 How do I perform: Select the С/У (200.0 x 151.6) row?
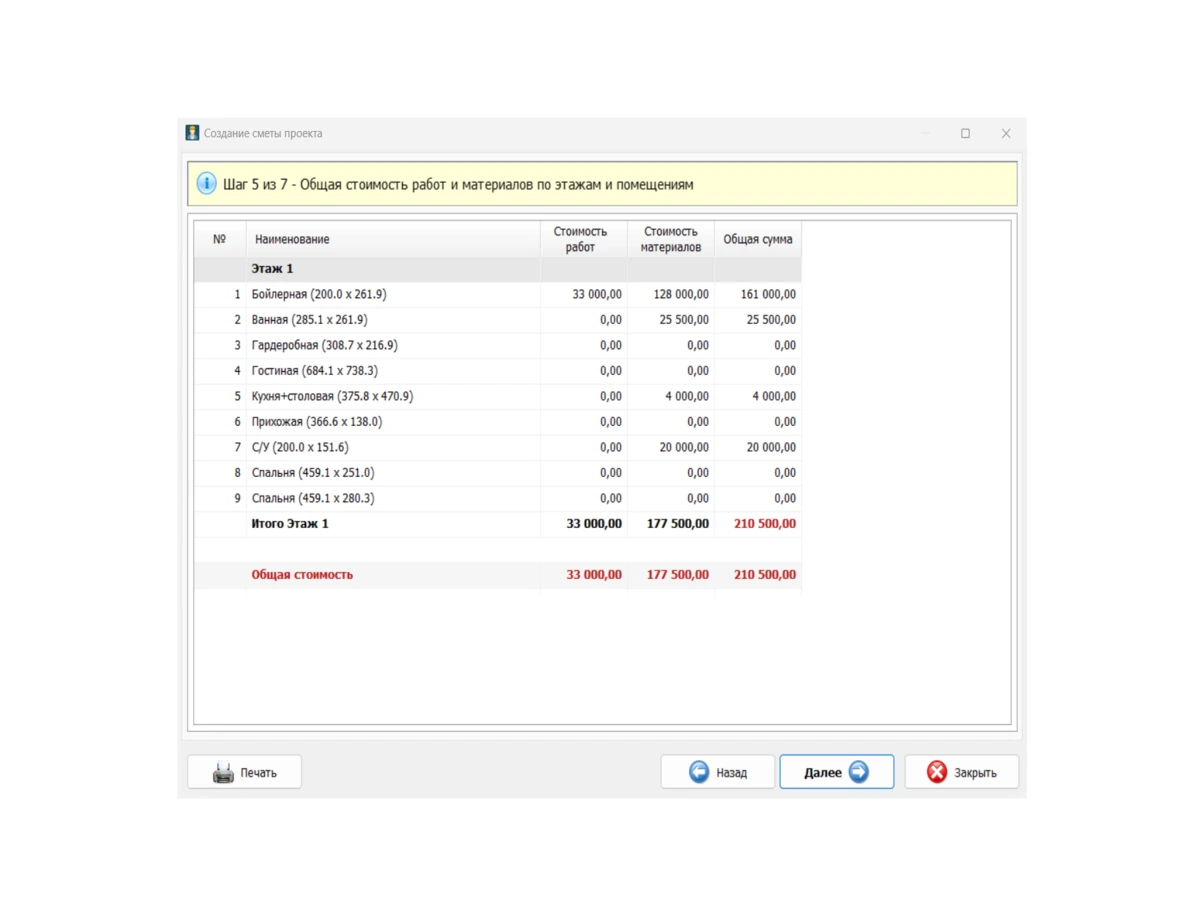(497, 447)
